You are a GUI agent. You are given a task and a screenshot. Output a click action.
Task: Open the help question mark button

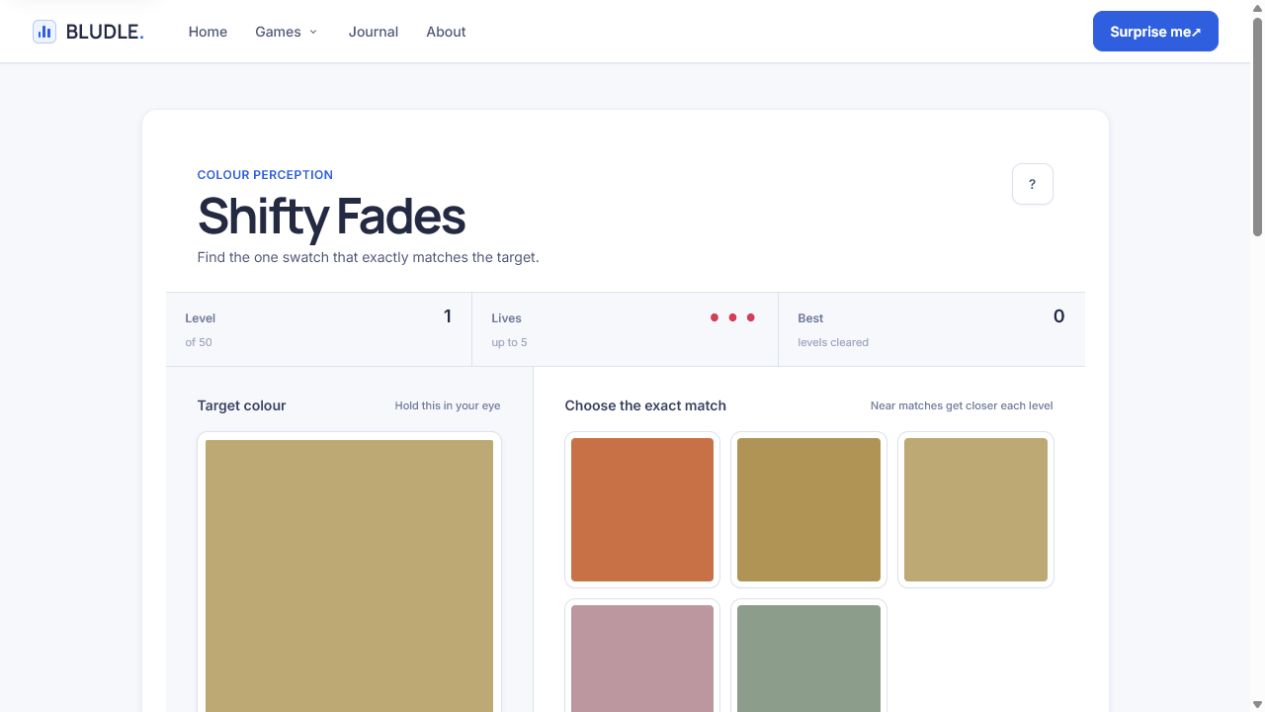(1032, 184)
